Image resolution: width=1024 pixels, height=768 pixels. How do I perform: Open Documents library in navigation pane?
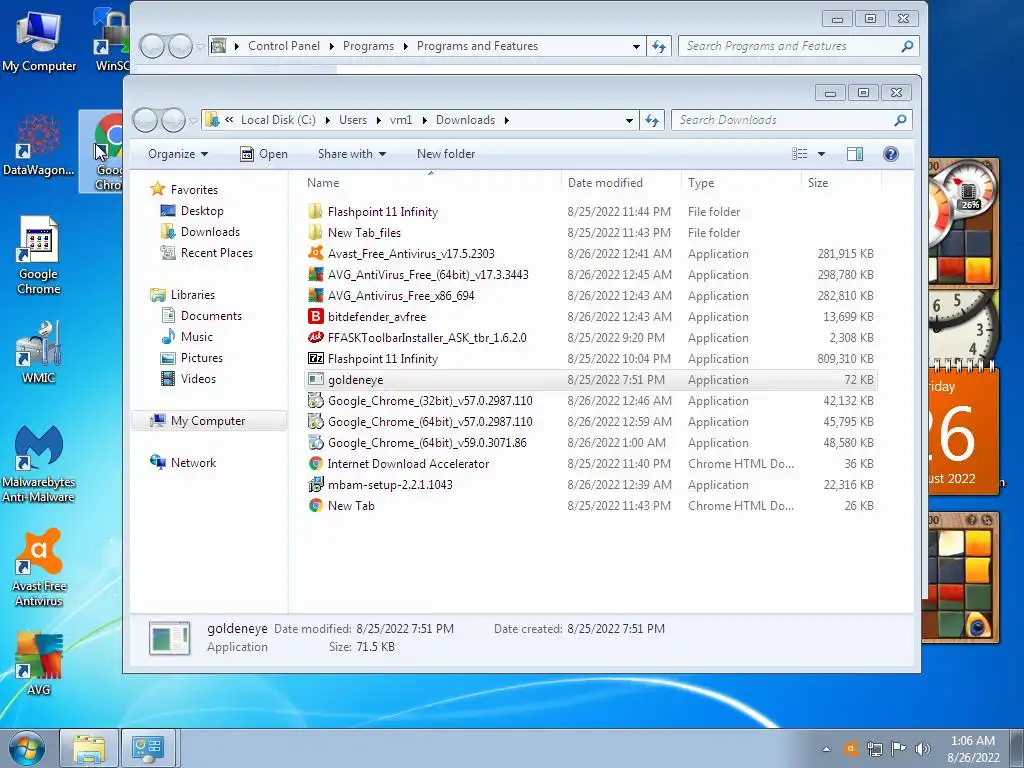201,315
